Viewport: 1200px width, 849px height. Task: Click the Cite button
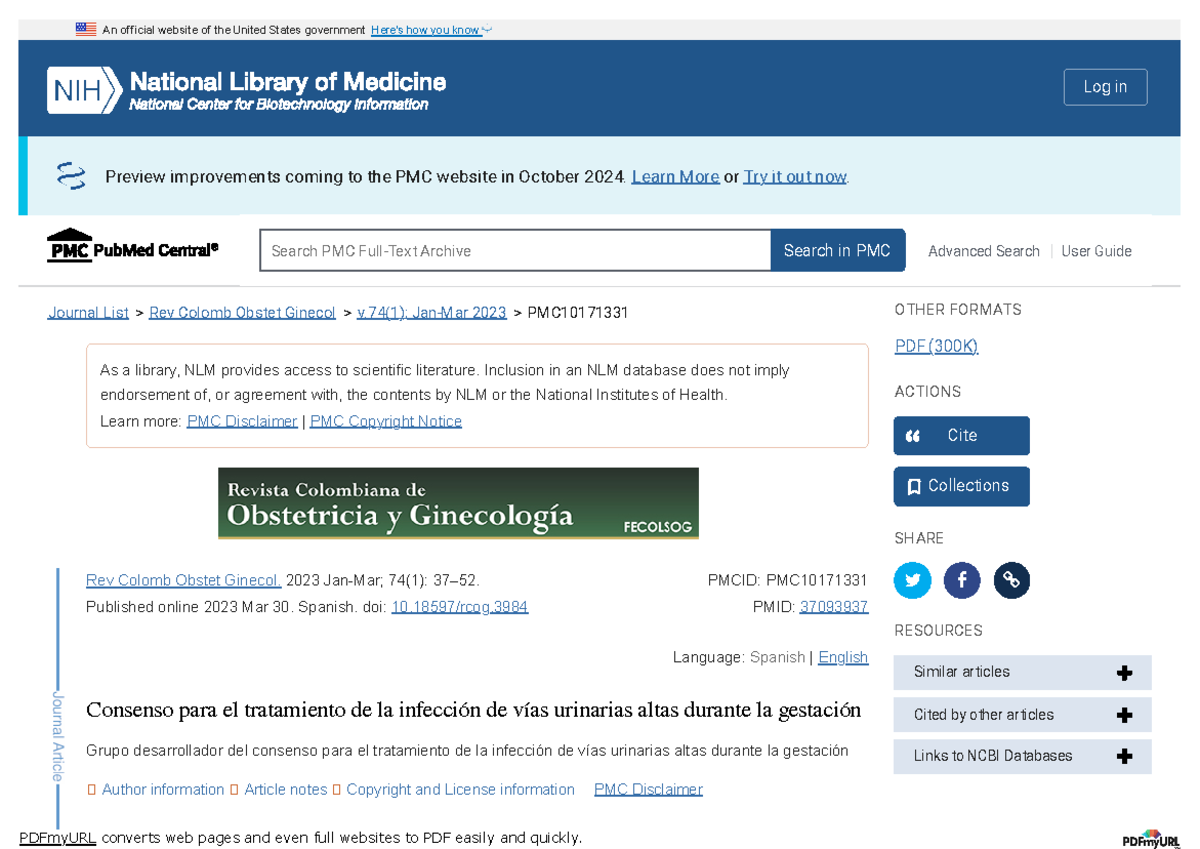961,436
